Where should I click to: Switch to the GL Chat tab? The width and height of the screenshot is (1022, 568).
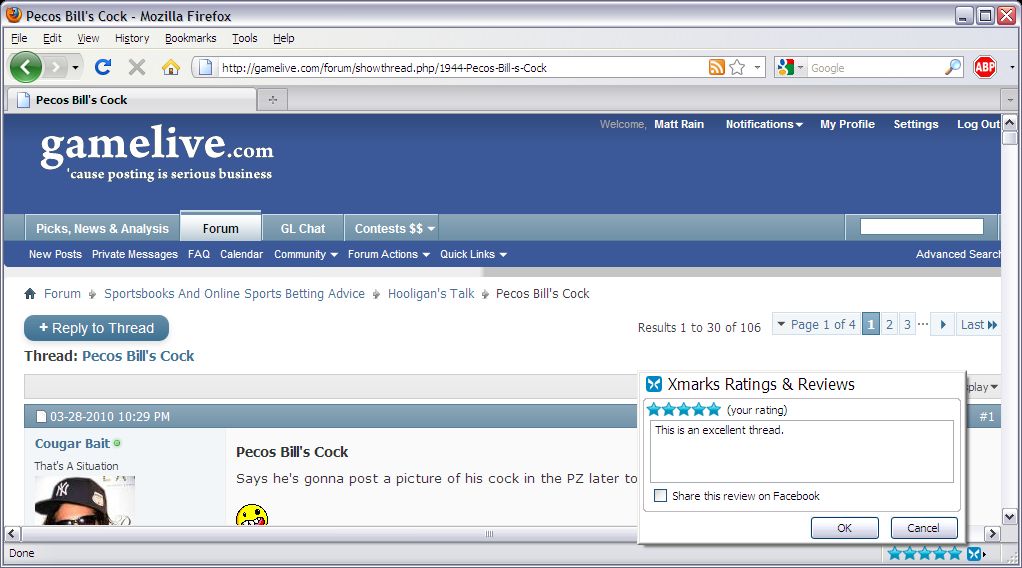pyautogui.click(x=302, y=228)
